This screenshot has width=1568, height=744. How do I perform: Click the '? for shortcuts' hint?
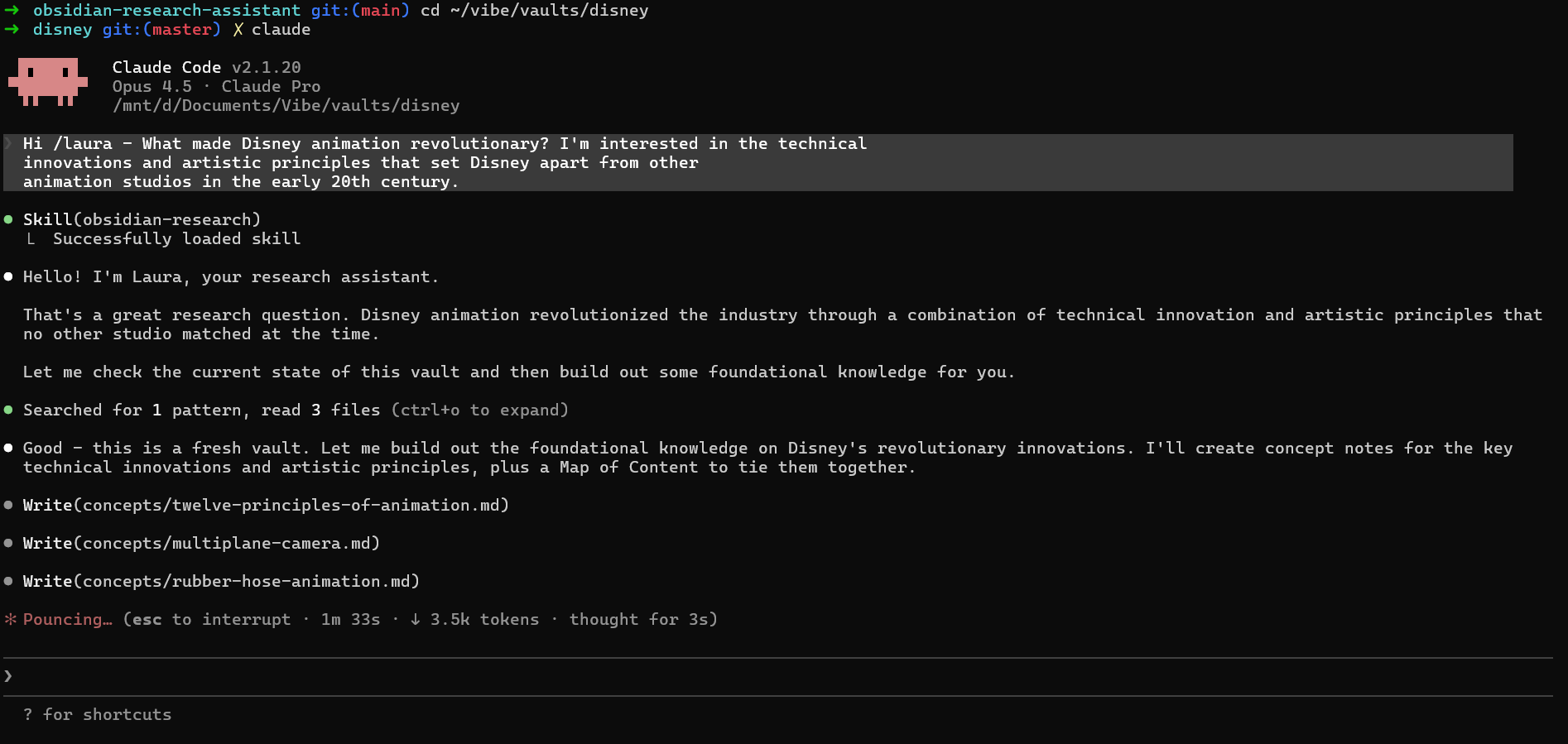coord(98,714)
